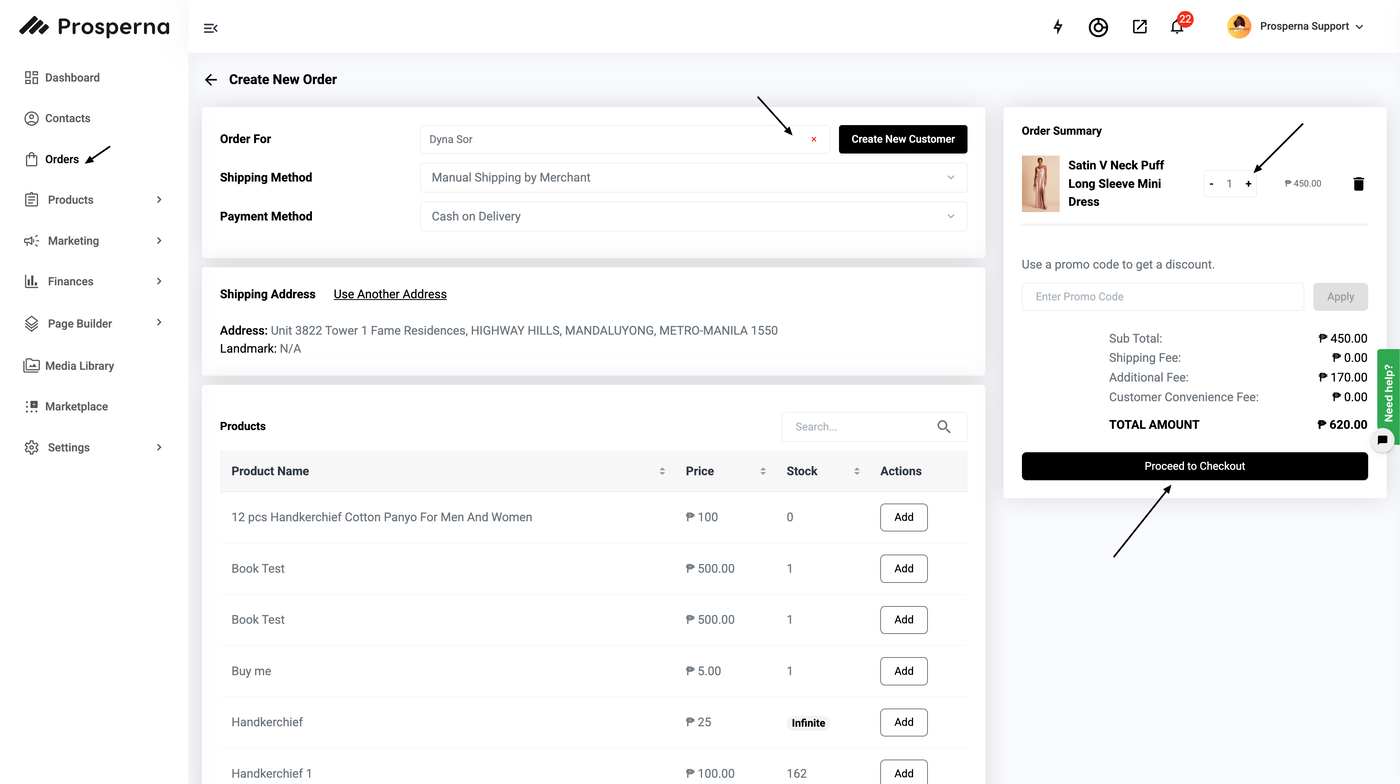Viewport: 1400px width, 784px height.
Task: Open notifications bell with 22 badge
Action: [x=1179, y=25]
